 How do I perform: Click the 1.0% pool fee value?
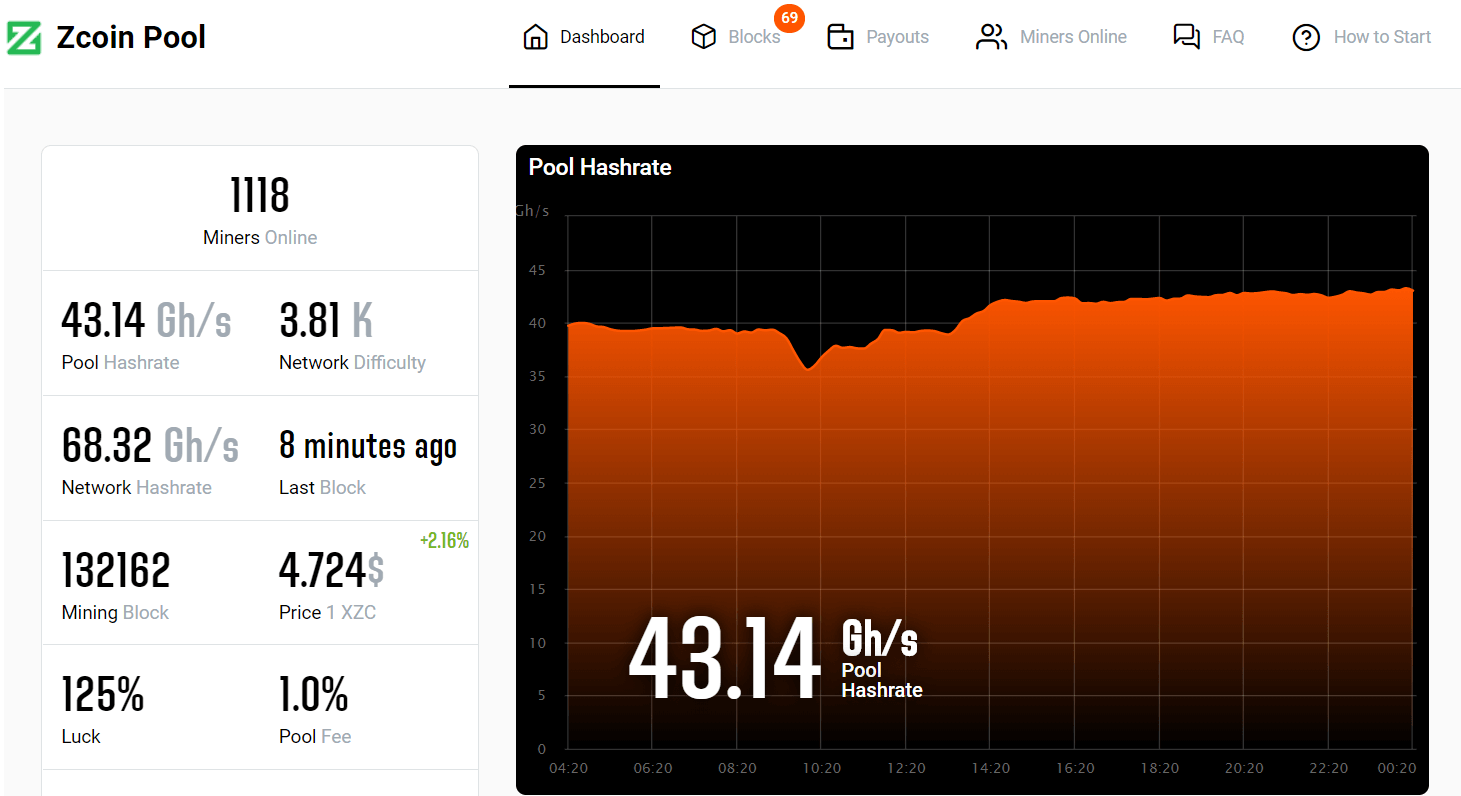click(314, 694)
